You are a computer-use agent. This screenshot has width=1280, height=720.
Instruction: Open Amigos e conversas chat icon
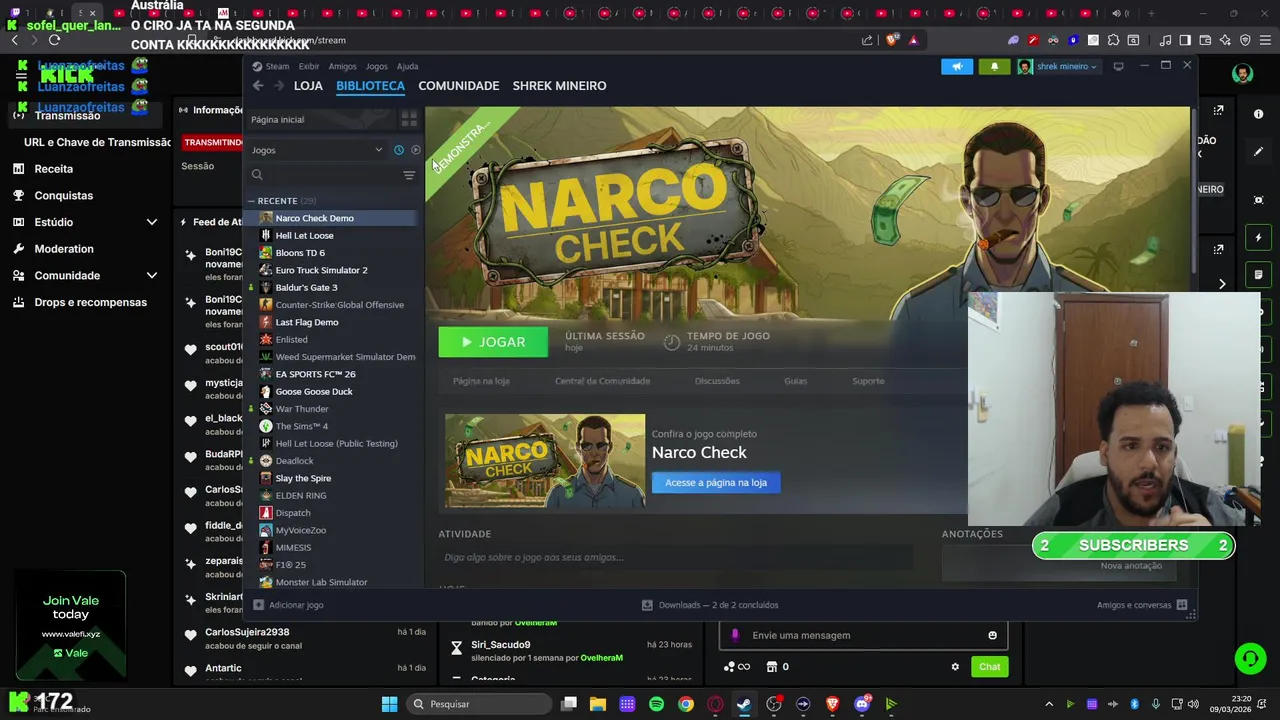(x=1182, y=605)
